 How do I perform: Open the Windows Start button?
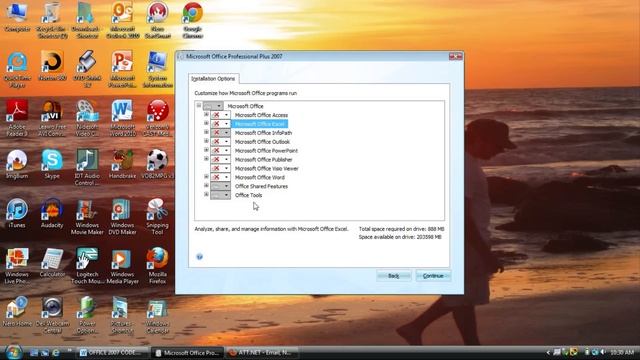pos(13,352)
